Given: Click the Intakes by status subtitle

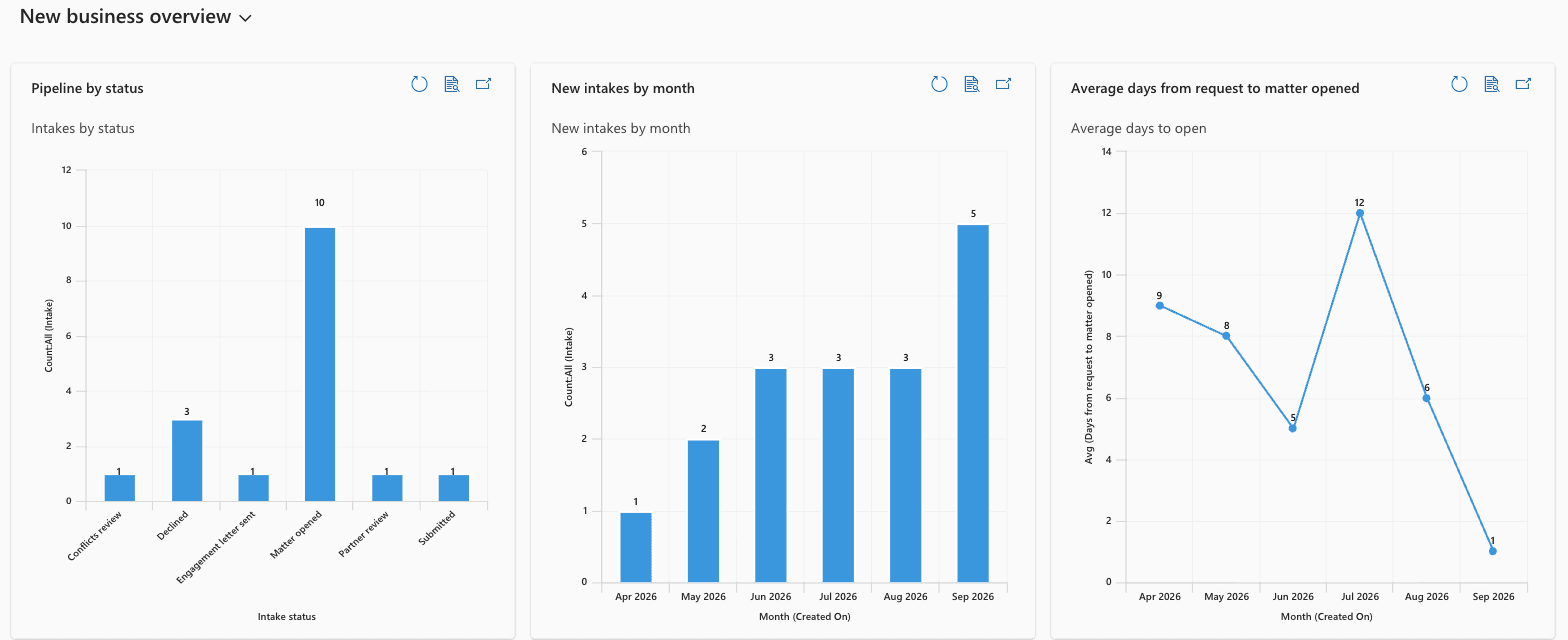Looking at the screenshot, I should tap(83, 128).
